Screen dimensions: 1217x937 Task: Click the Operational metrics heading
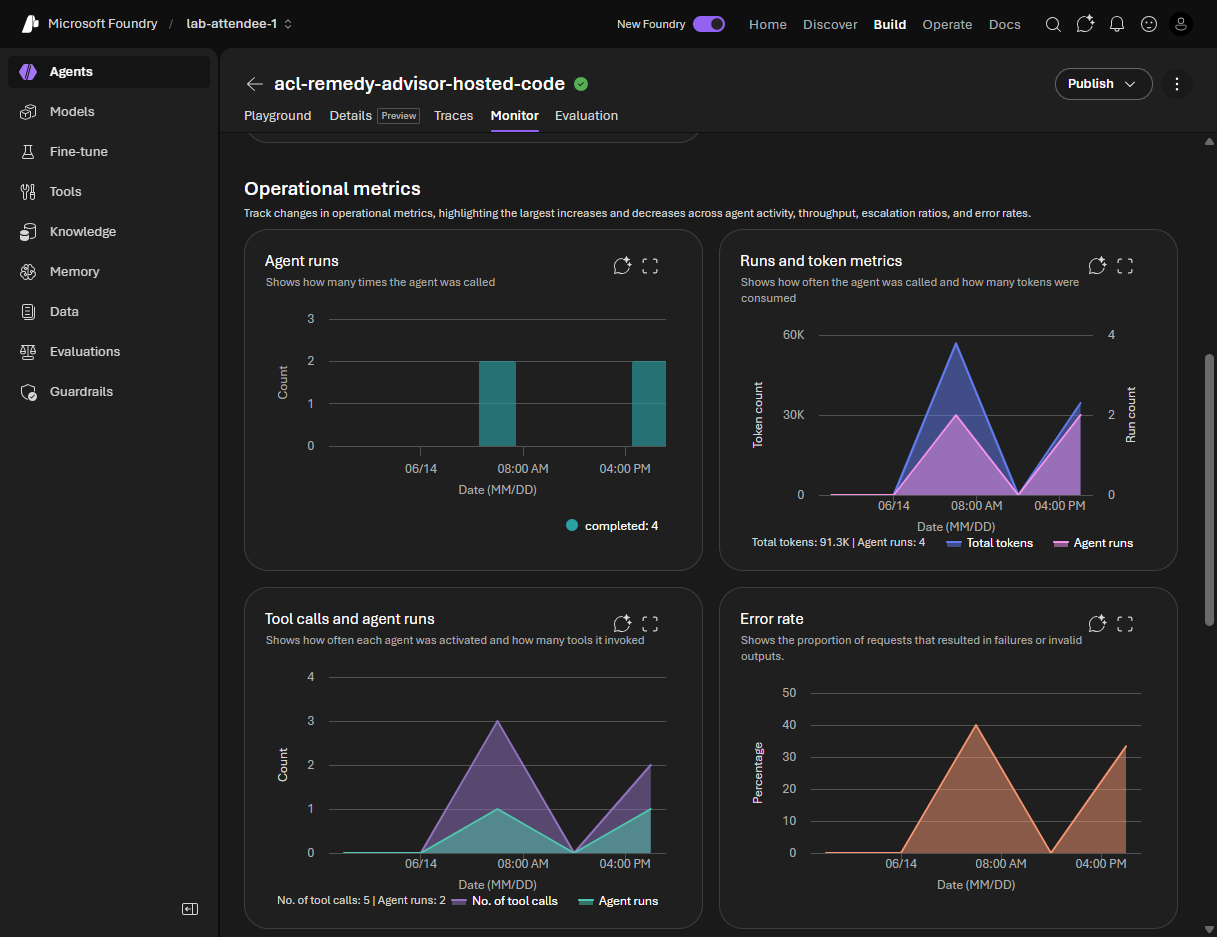point(332,189)
